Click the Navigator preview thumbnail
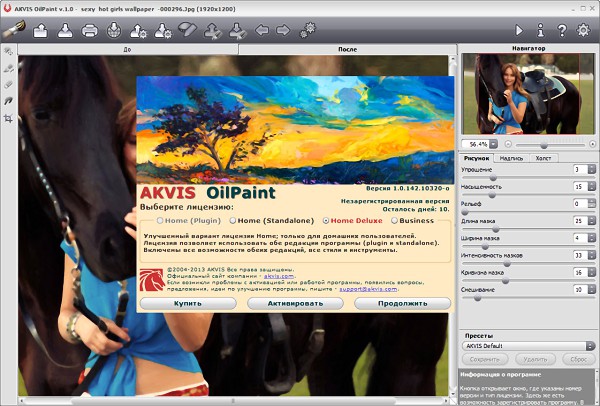600x406 pixels. click(527, 94)
